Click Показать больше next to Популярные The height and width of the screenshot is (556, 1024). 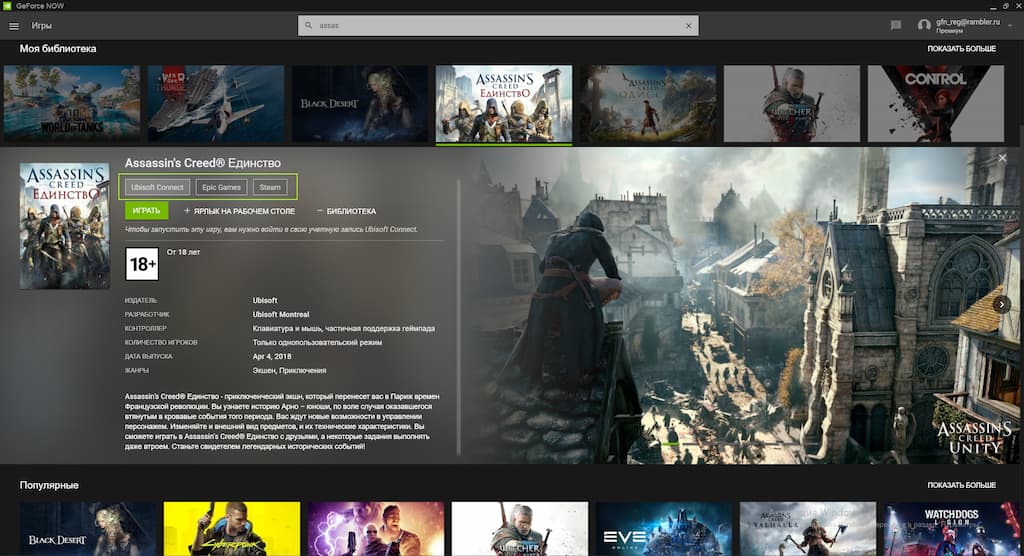tap(961, 485)
